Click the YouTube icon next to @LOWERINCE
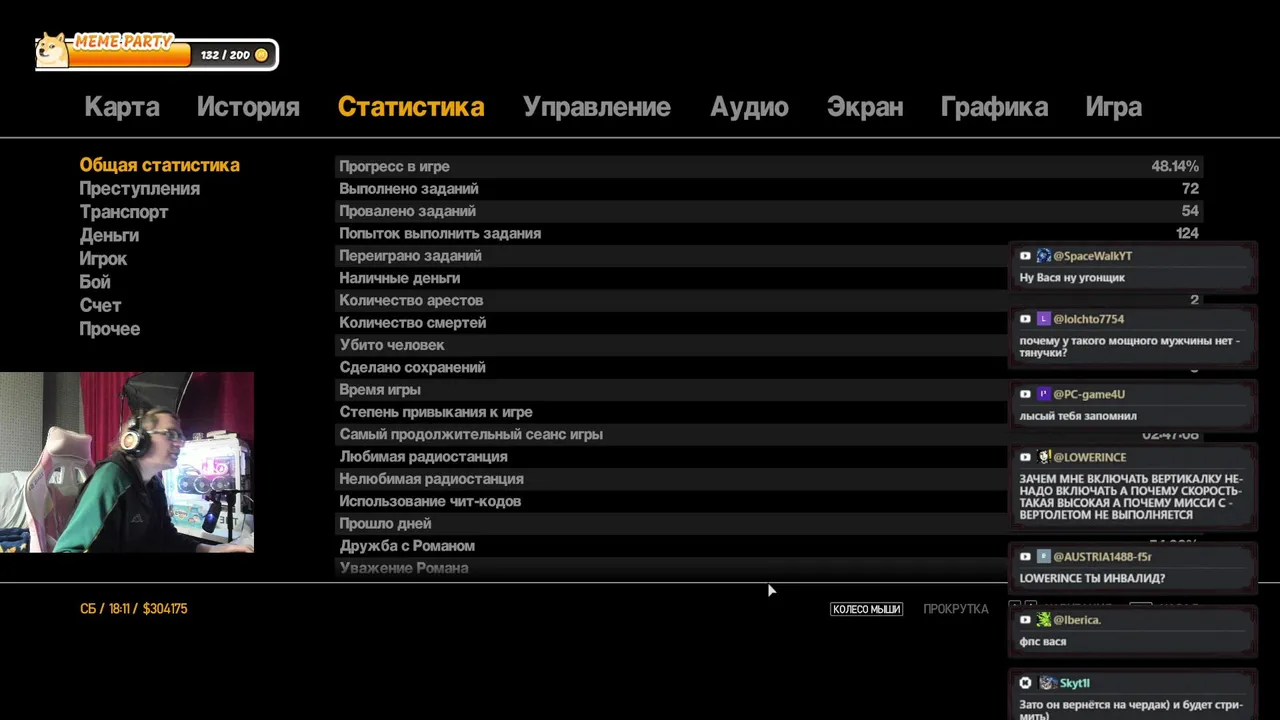Image resolution: width=1280 pixels, height=720 pixels. [1025, 457]
